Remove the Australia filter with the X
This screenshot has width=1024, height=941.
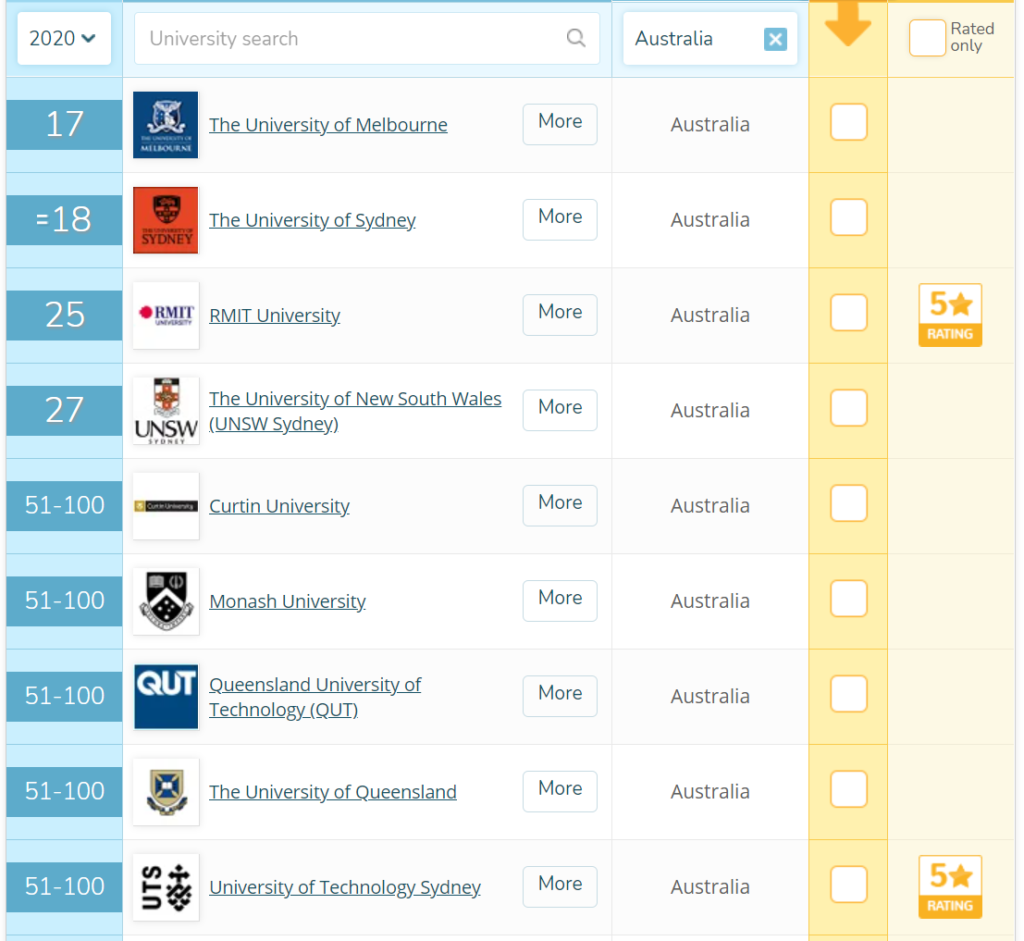[775, 39]
